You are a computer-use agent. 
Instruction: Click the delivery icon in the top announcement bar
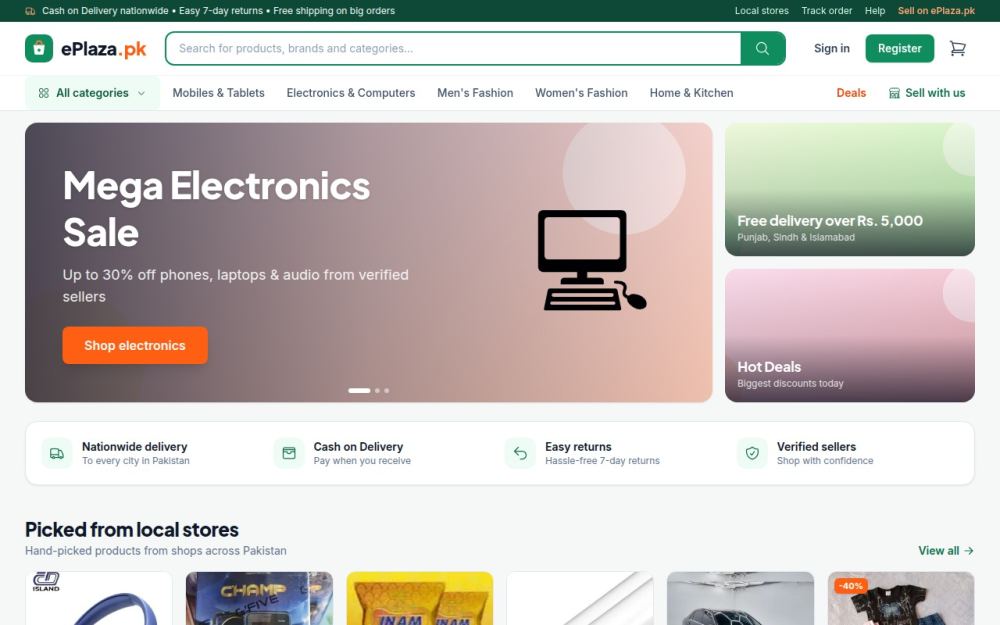30,11
